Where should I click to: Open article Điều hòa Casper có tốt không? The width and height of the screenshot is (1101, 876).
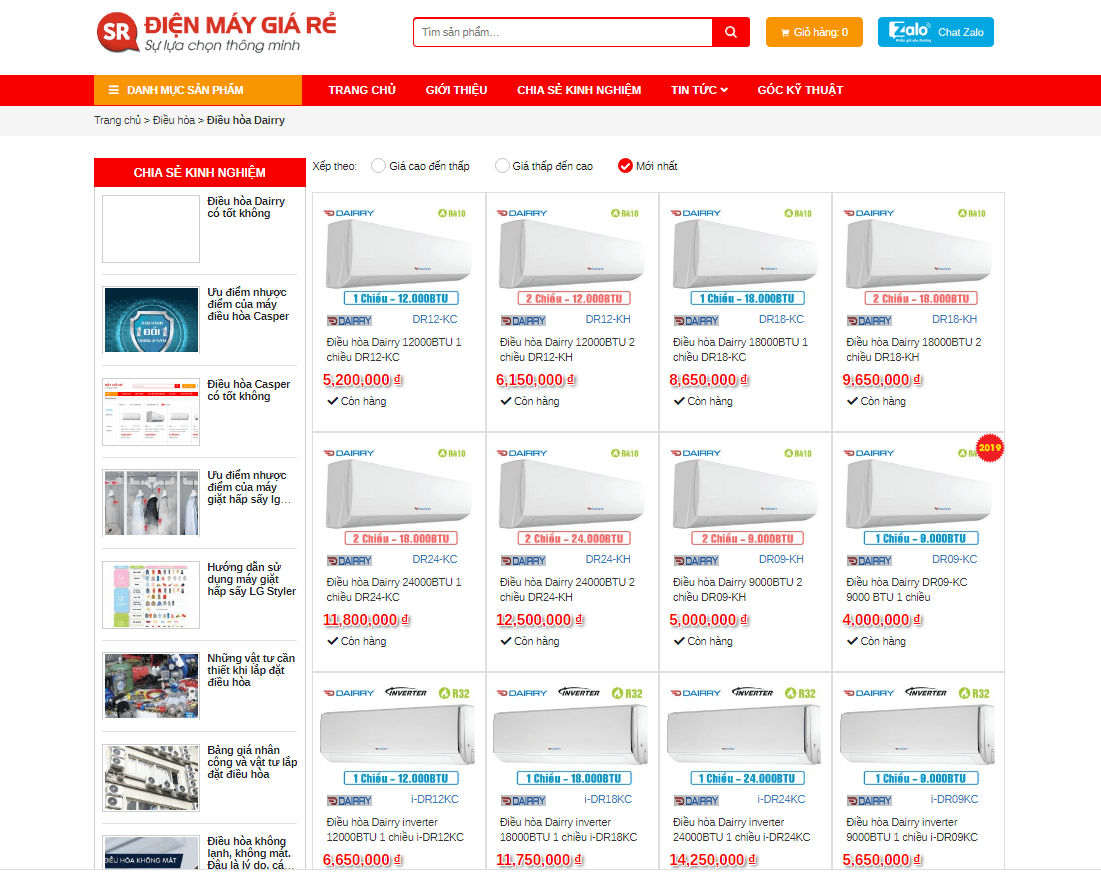coord(248,390)
